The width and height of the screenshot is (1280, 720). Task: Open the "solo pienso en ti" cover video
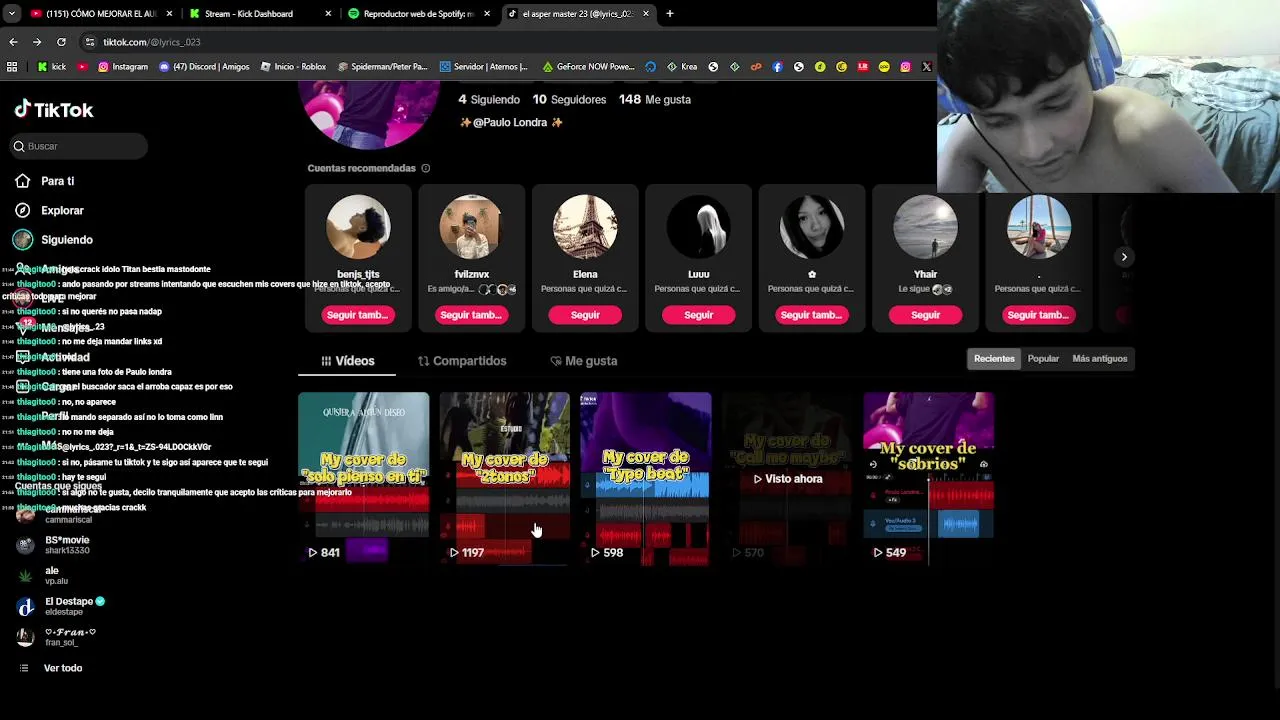coord(363,478)
